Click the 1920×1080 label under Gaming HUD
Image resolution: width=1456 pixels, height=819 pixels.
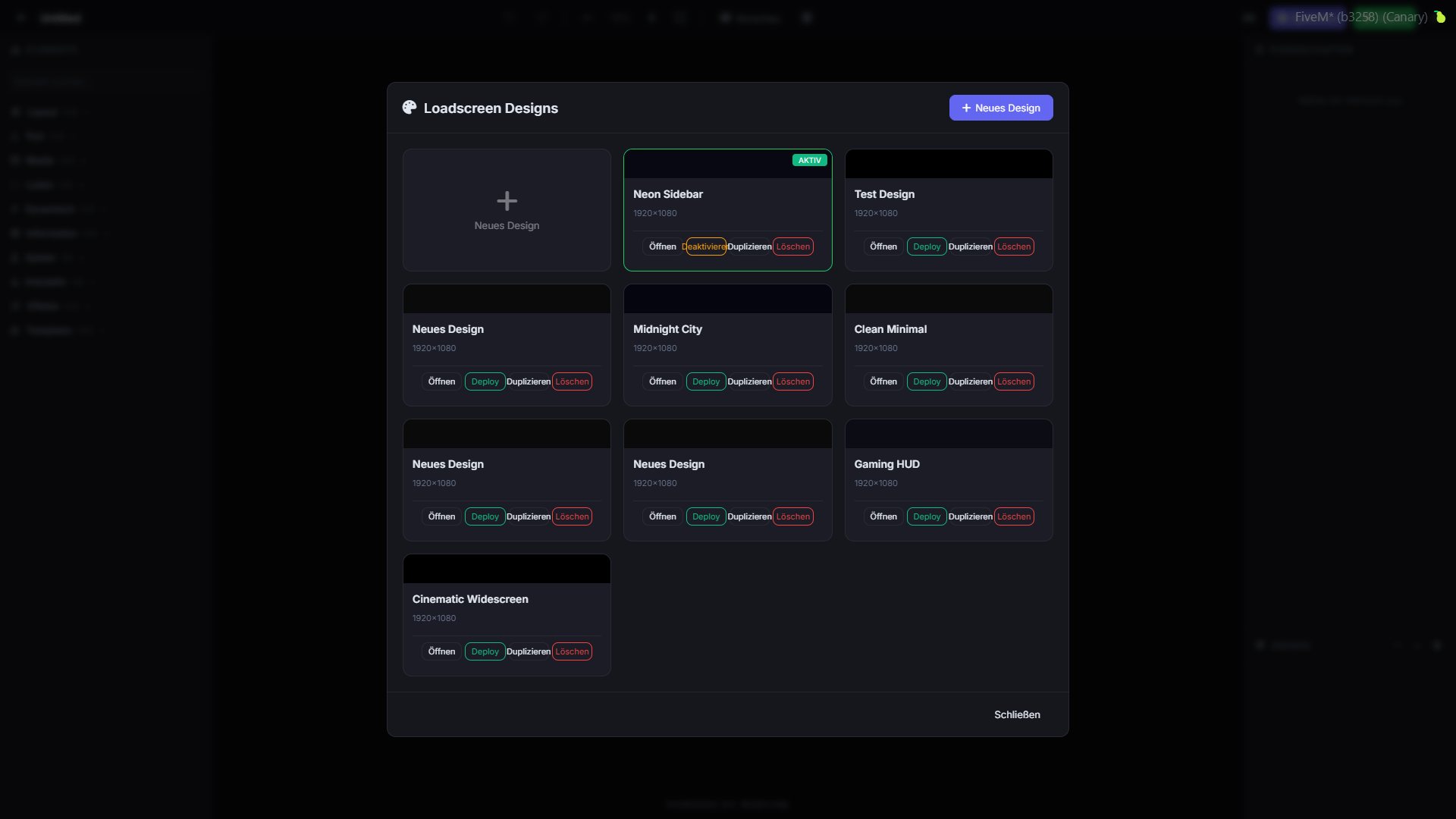coord(876,483)
